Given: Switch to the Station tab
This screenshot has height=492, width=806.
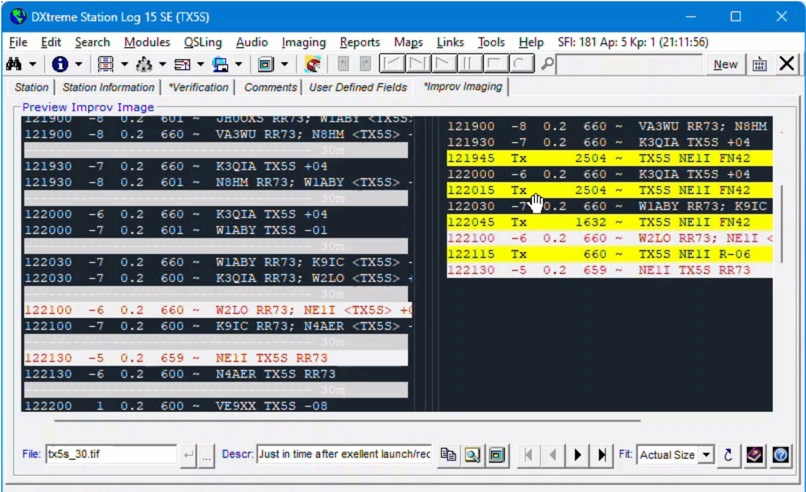Looking at the screenshot, I should coord(31,87).
